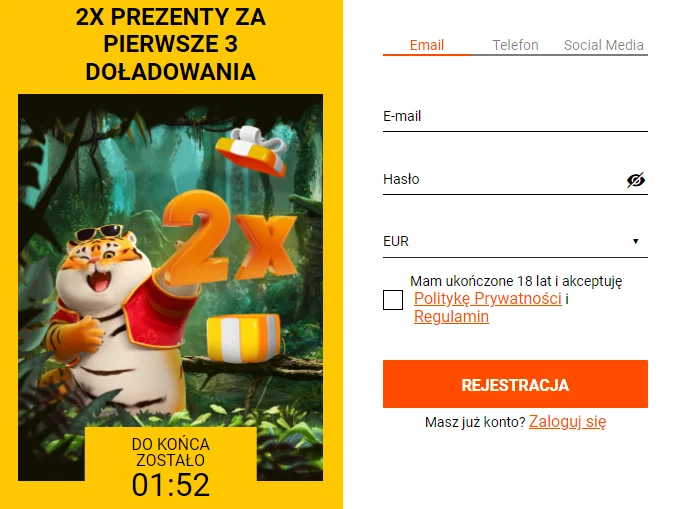Switch to the Email tab
Screen dimensions: 686x509
coord(427,45)
